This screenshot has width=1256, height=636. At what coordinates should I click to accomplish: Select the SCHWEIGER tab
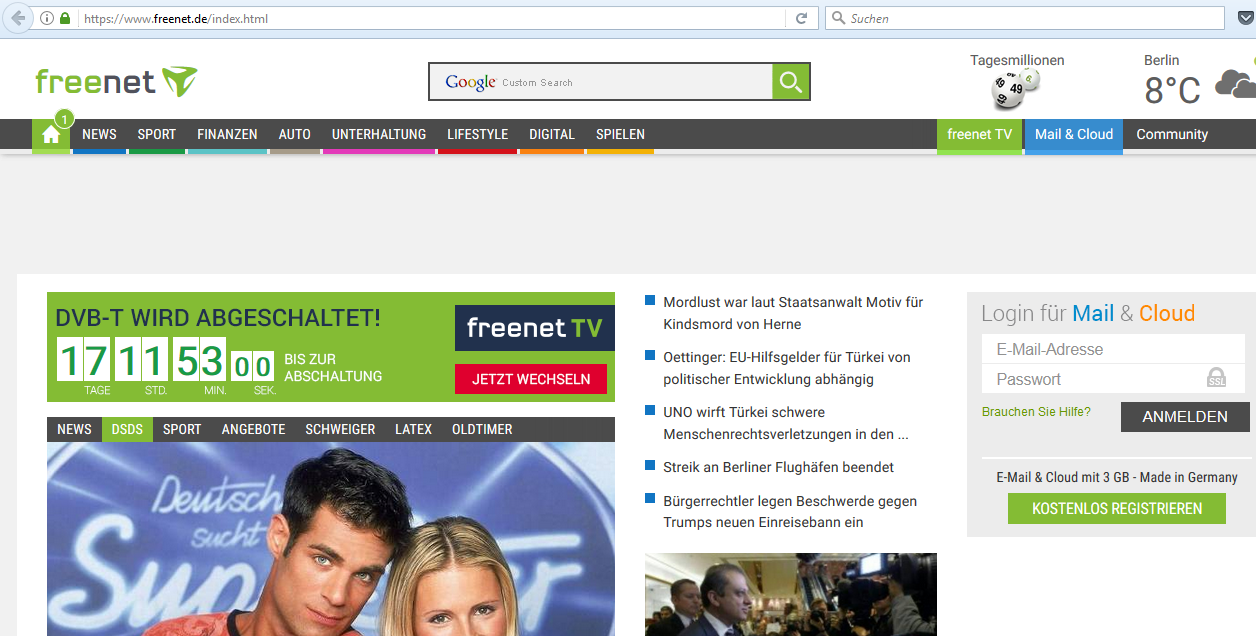point(340,429)
